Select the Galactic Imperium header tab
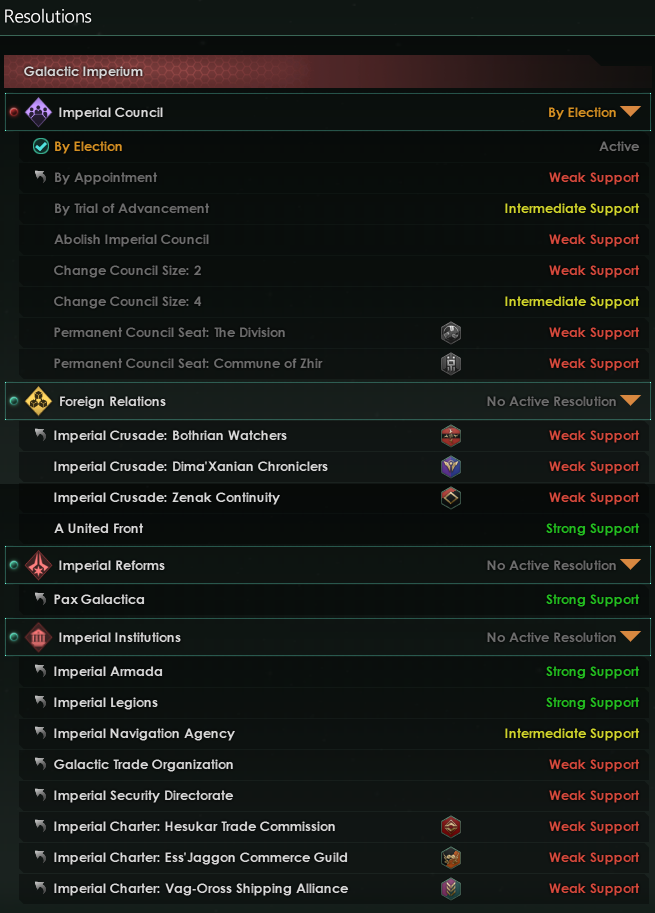Image resolution: width=655 pixels, height=913 pixels. (83, 72)
